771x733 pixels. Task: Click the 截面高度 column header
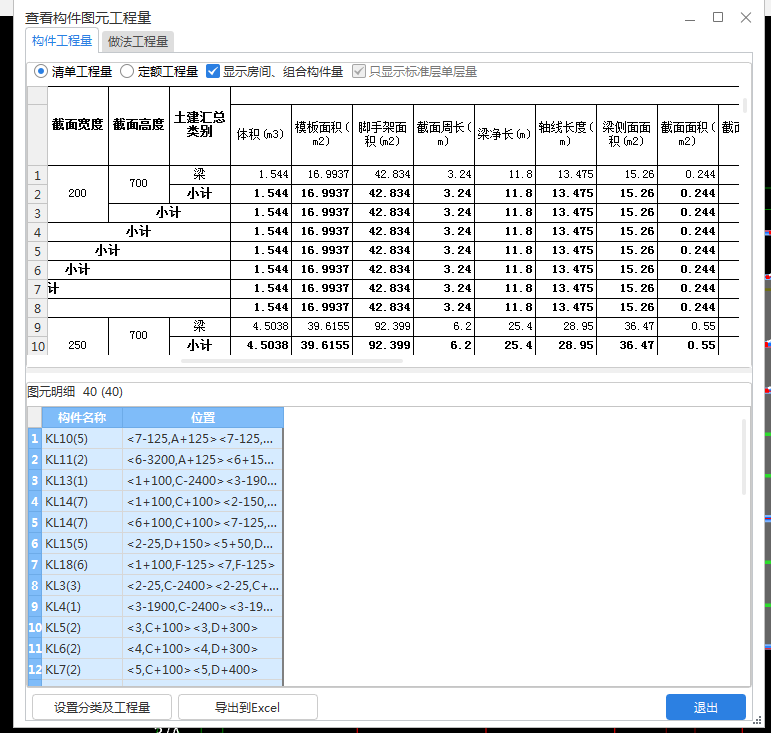point(139,125)
